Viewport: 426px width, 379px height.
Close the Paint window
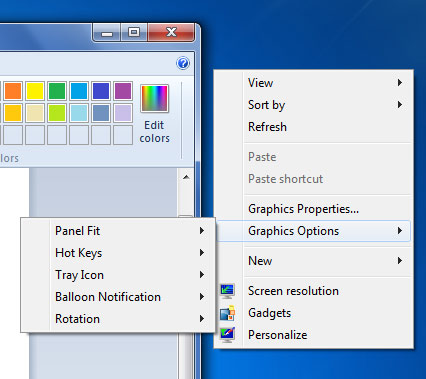171,32
